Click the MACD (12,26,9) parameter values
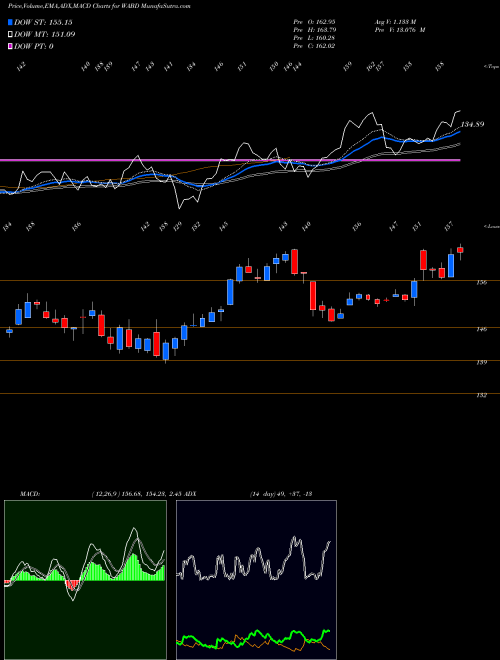Viewport: 500px width, 660px height. (136, 494)
